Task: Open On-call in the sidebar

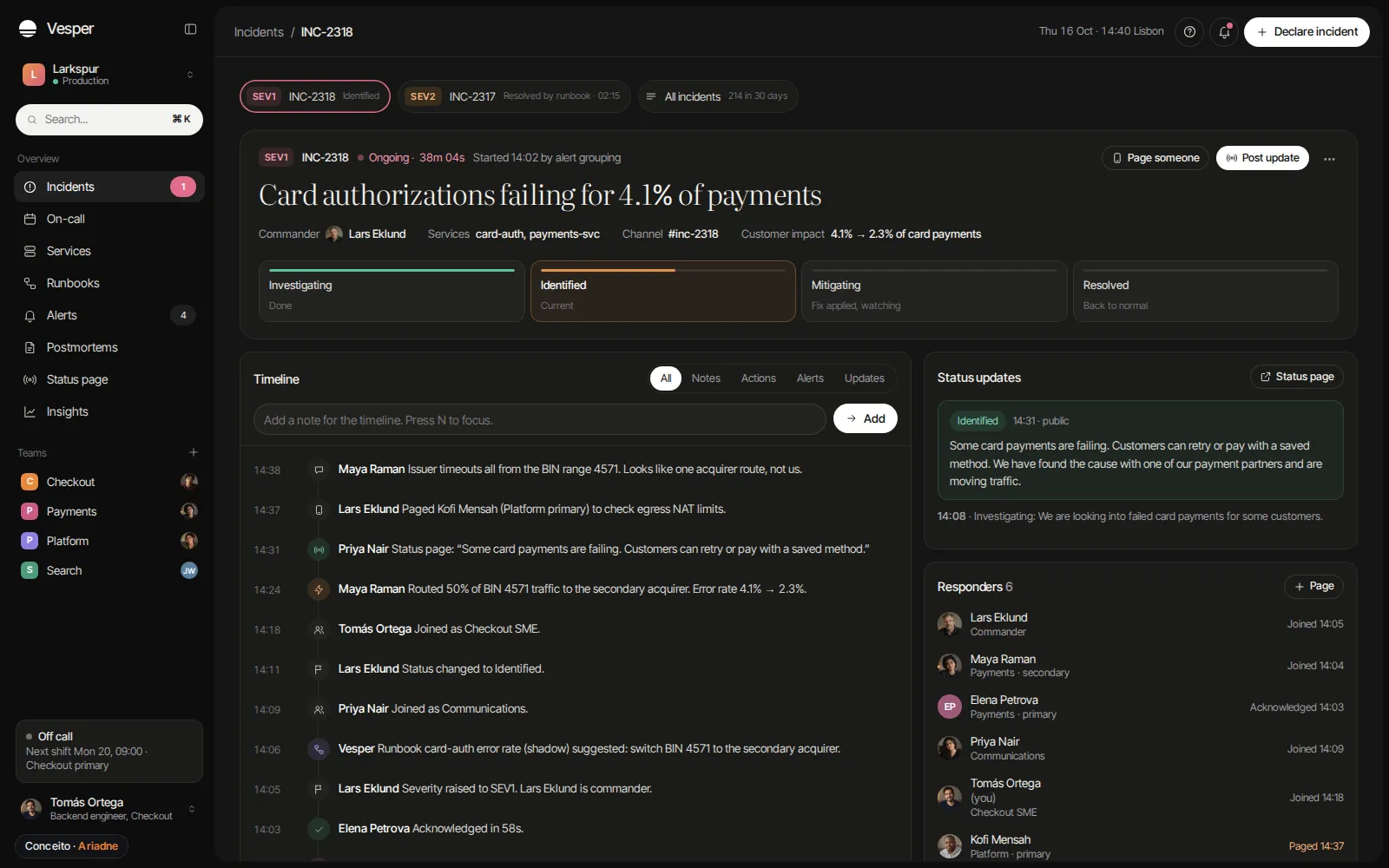Action: pos(109,219)
